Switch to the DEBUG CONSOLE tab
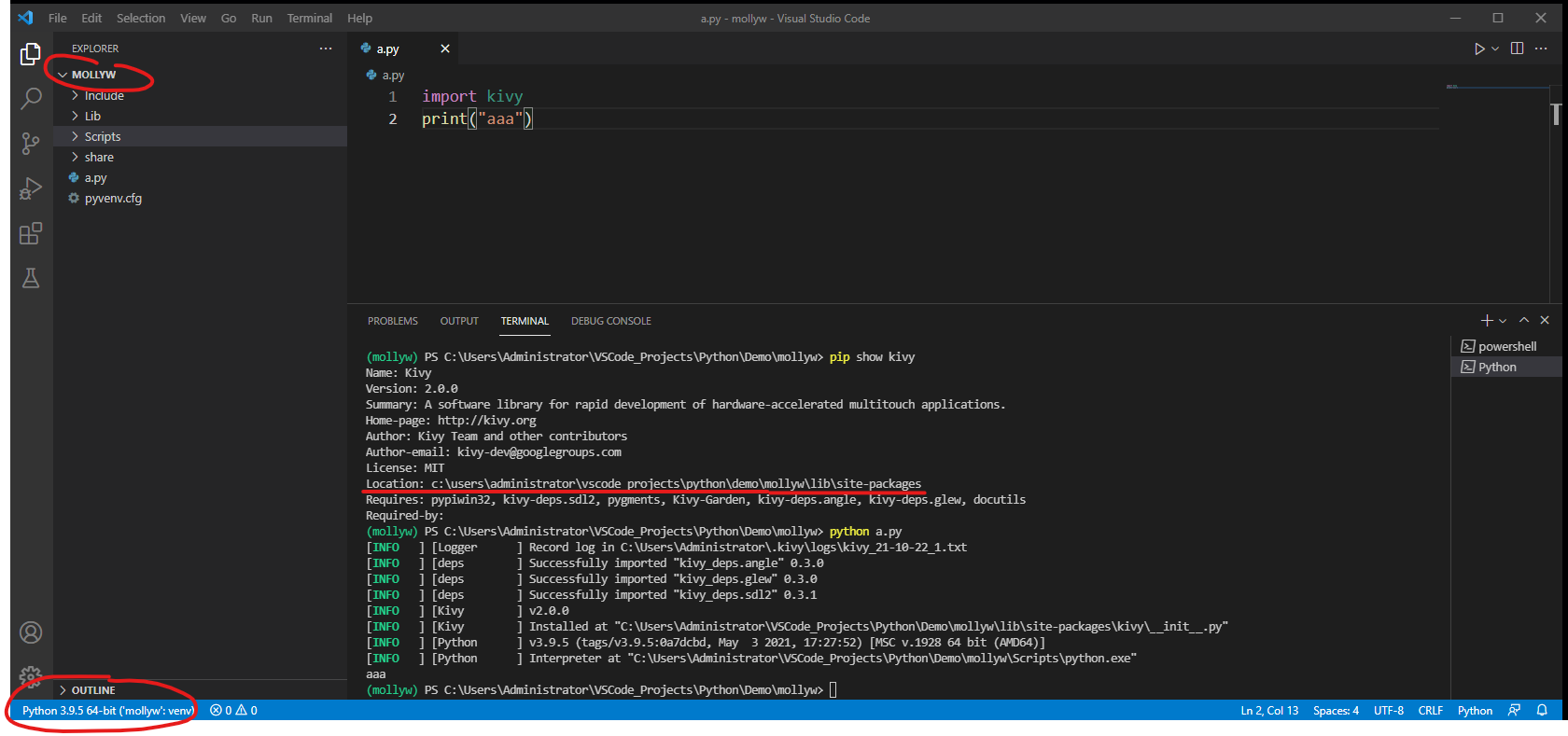Screen dimensions: 1568x736 611,321
